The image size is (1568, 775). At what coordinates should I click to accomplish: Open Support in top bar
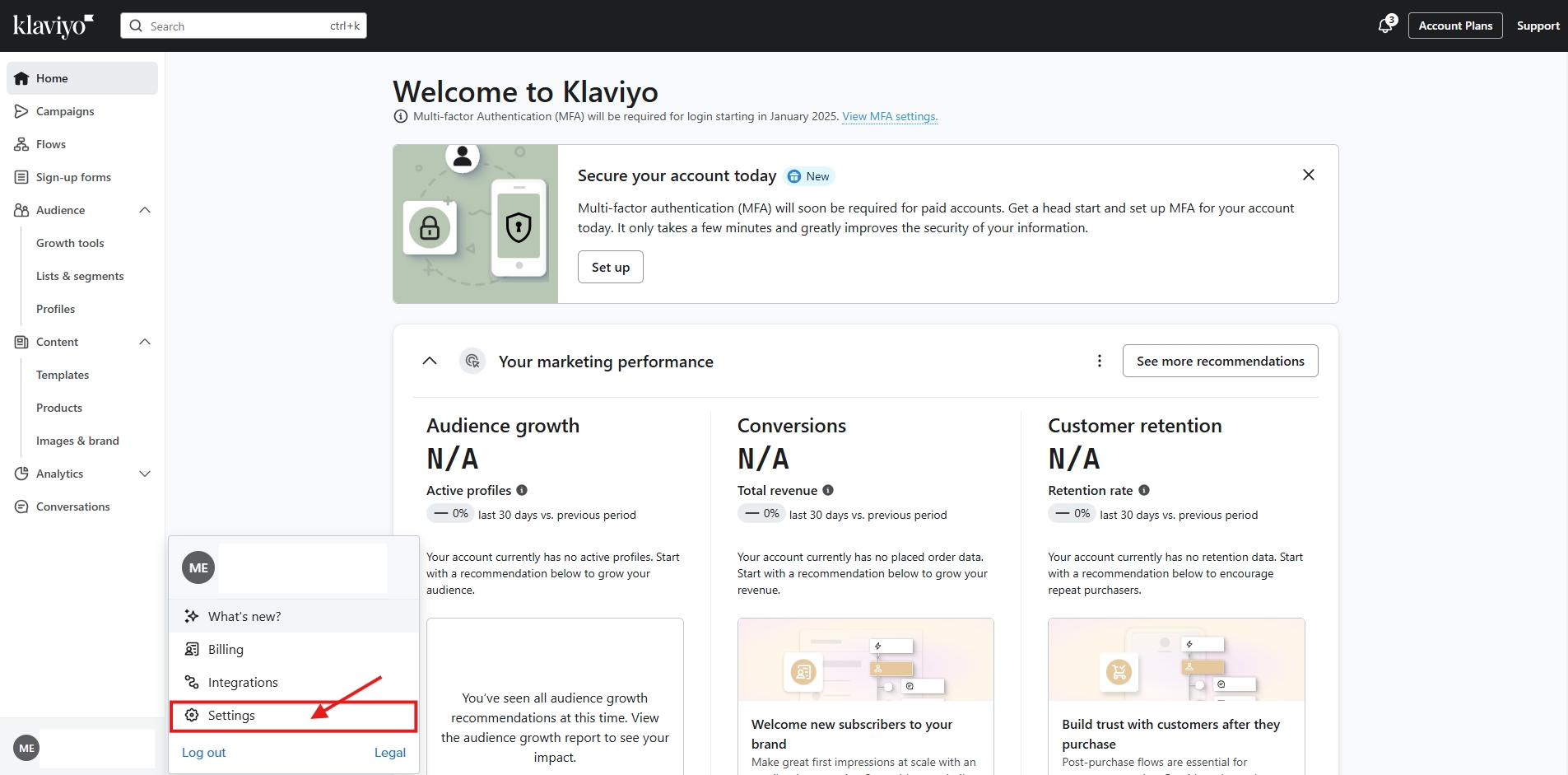[1538, 26]
